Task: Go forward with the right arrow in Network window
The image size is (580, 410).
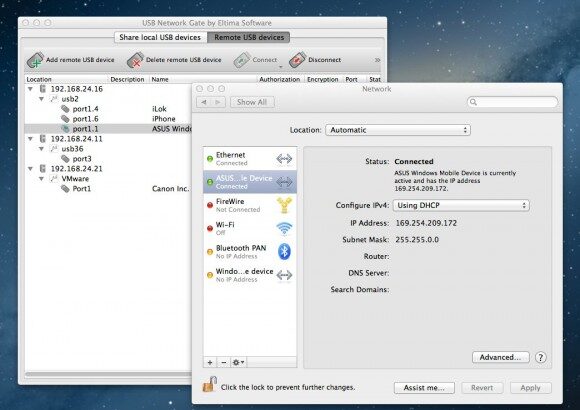Action: pos(218,102)
